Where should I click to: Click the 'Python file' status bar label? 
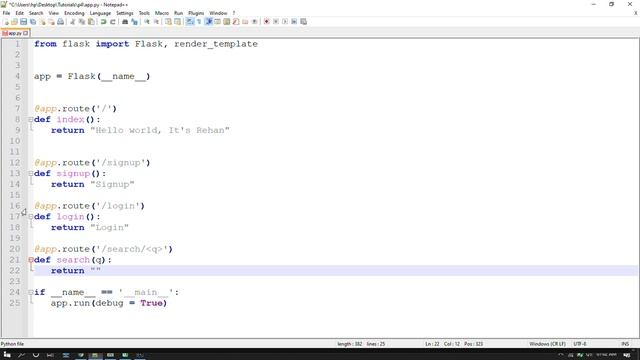click(x=12, y=344)
